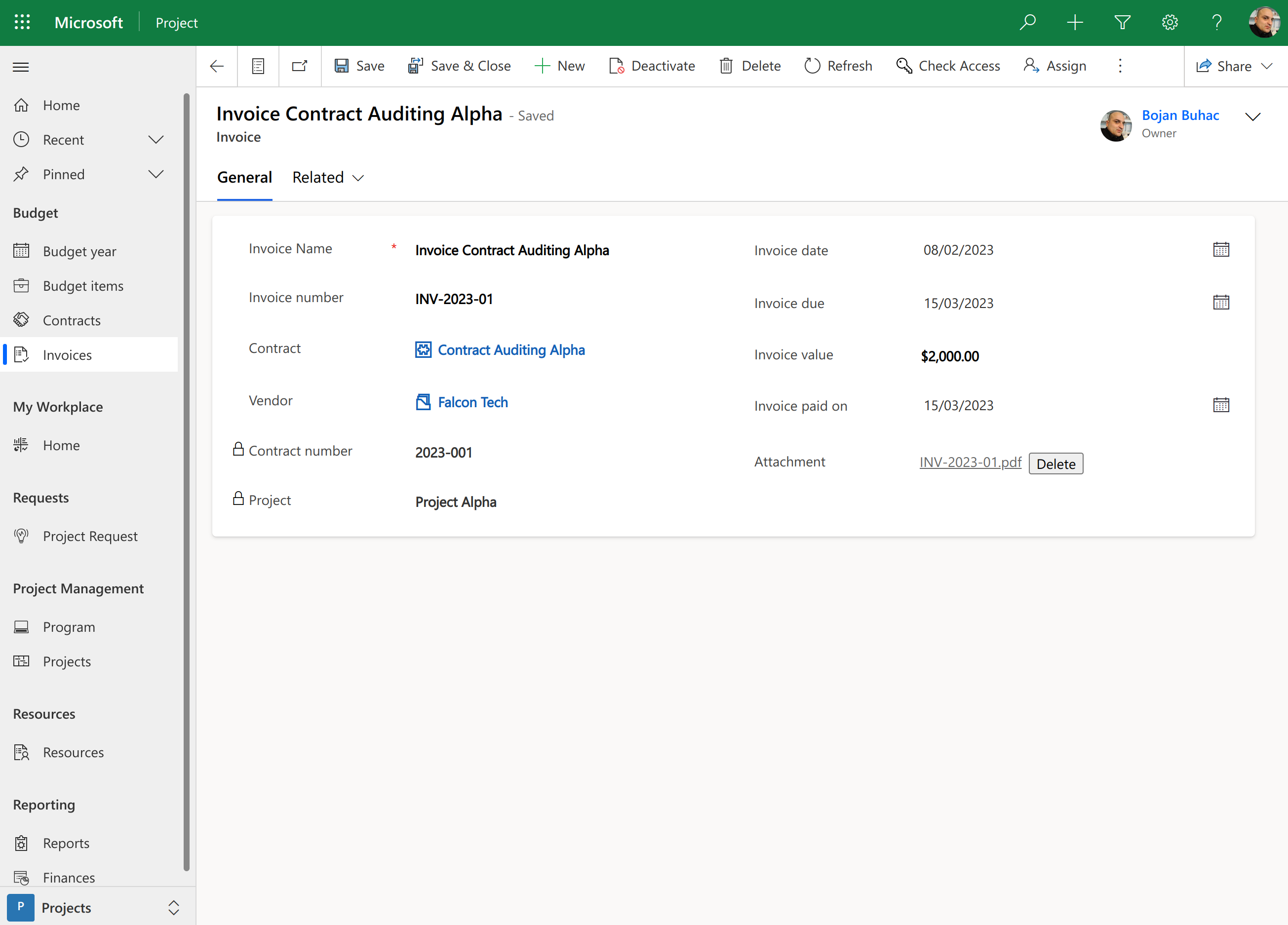Create a New invoice record
The image size is (1288, 925).
559,66
